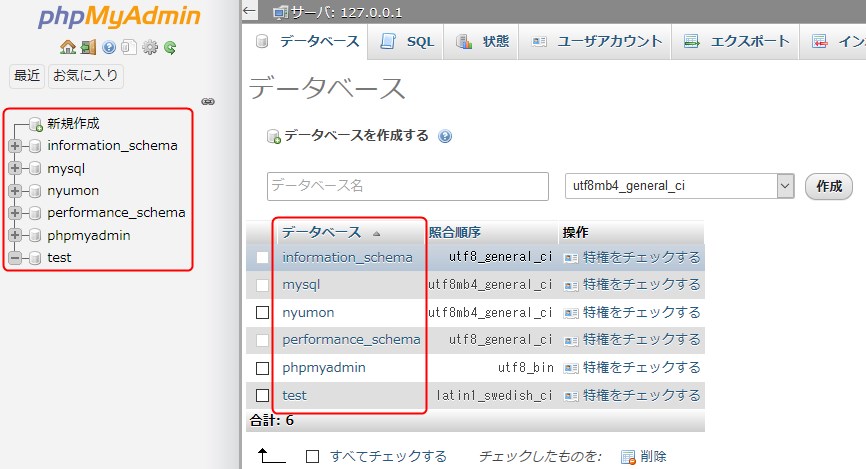The width and height of the screenshot is (866, 469).
Task: Check the nyumon database checkbox
Action: coord(263,313)
